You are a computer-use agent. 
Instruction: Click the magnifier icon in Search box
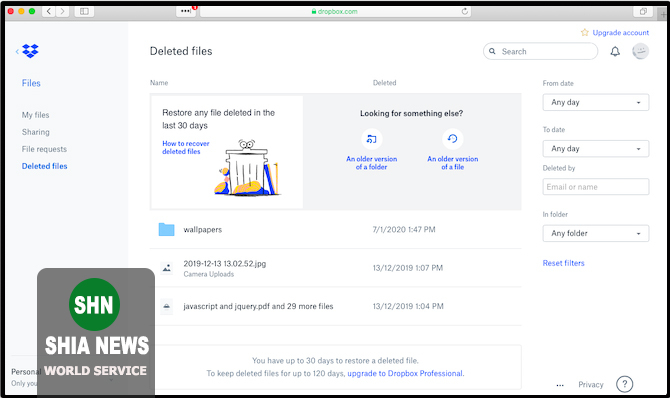(492, 51)
